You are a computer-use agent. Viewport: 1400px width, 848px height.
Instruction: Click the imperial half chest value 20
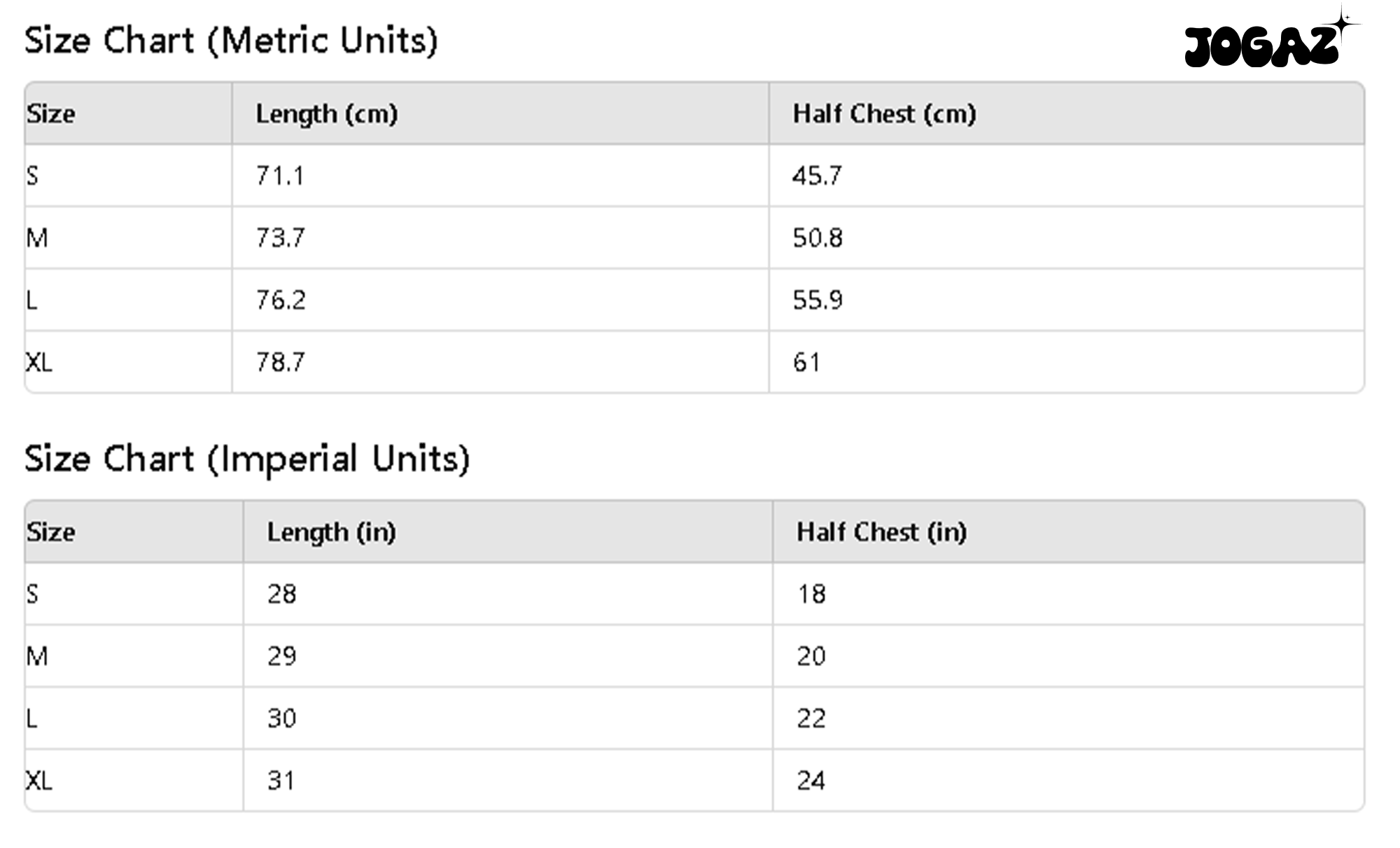[x=811, y=656]
